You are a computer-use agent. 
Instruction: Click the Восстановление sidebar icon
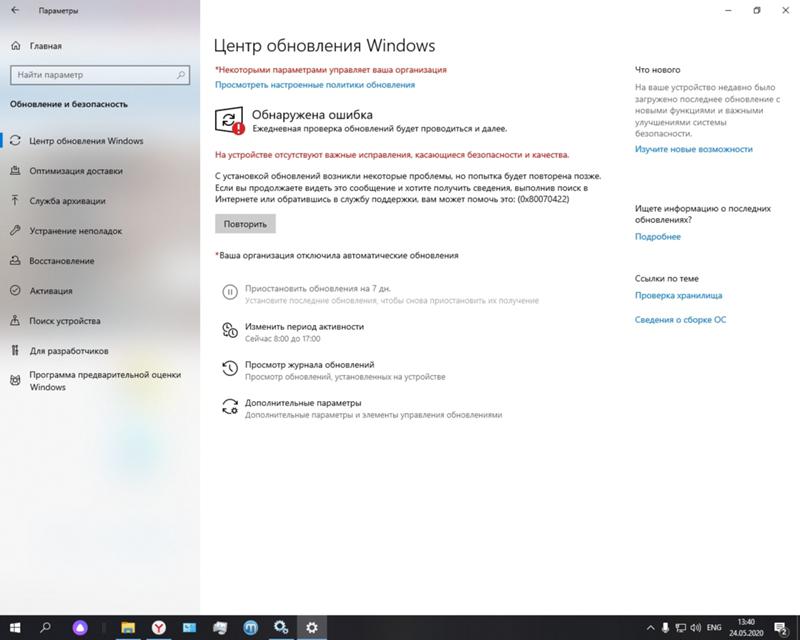pos(15,260)
